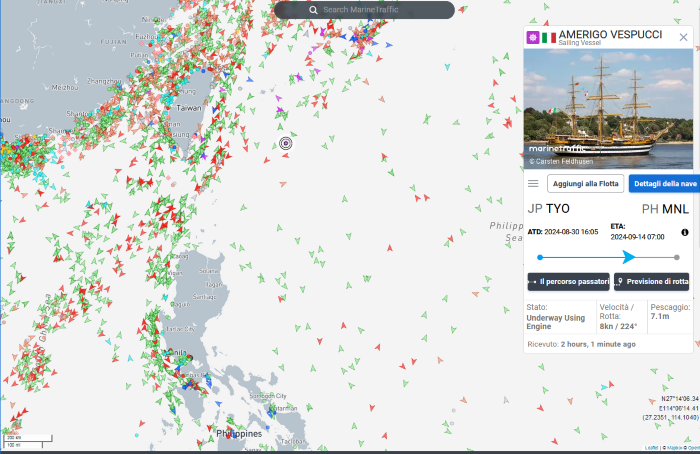Click the 7.1m draught value
The width and height of the screenshot is (700, 454).
point(660,316)
